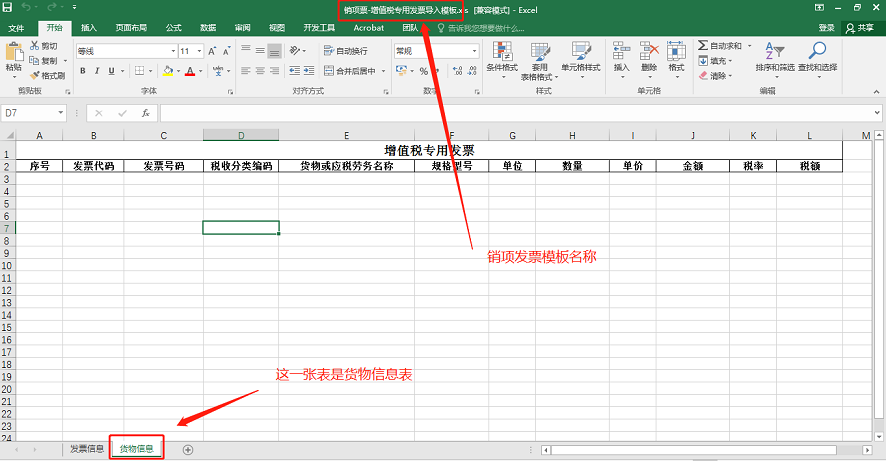This screenshot has width=886, height=461.
Task: Click the formula bar input field
Action: 500,113
